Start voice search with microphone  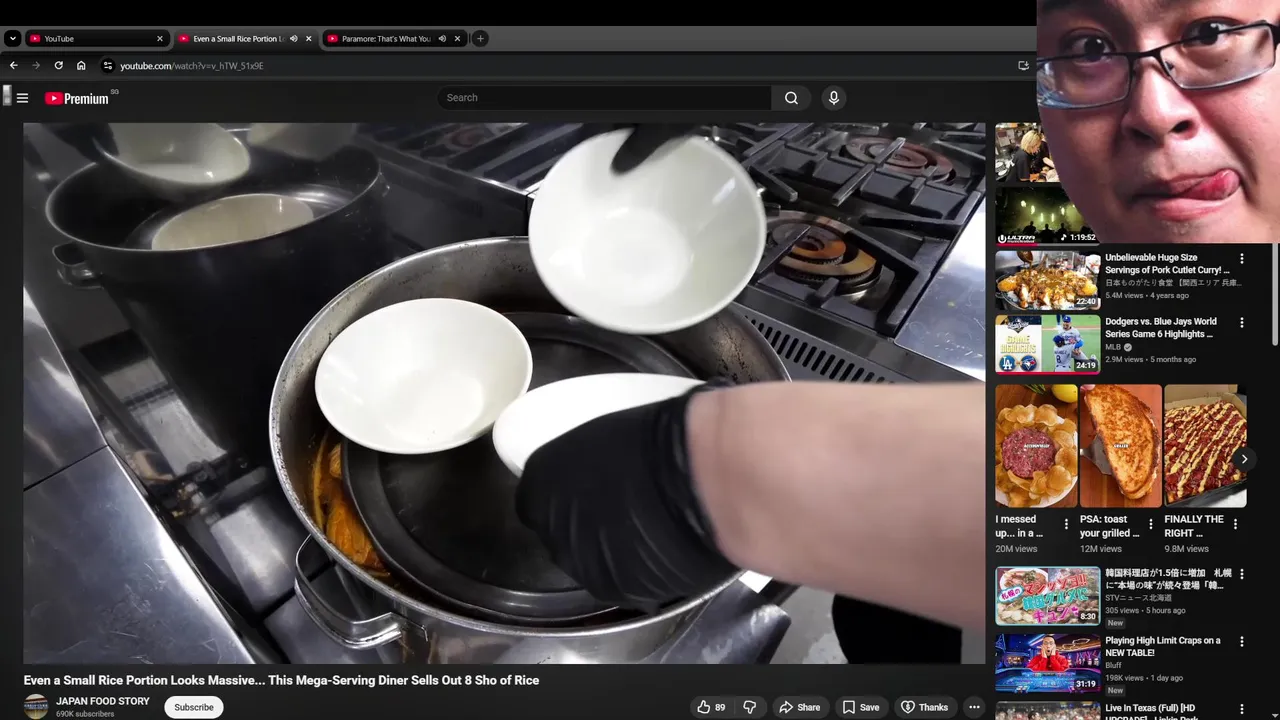coord(833,98)
